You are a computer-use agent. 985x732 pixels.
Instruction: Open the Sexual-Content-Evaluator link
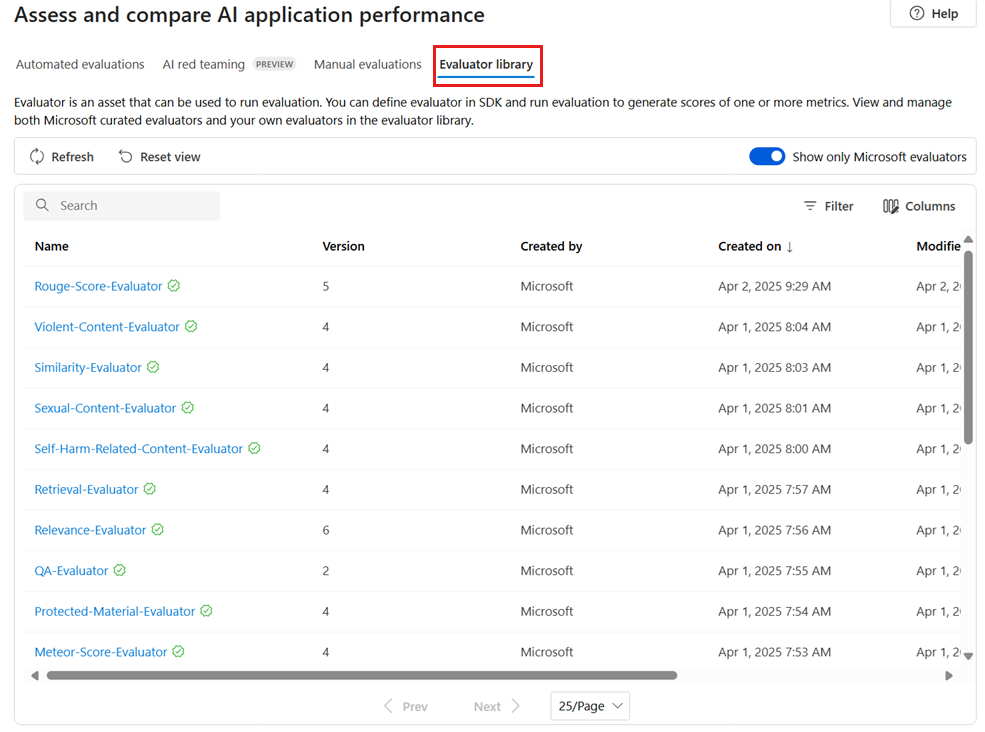tap(105, 408)
